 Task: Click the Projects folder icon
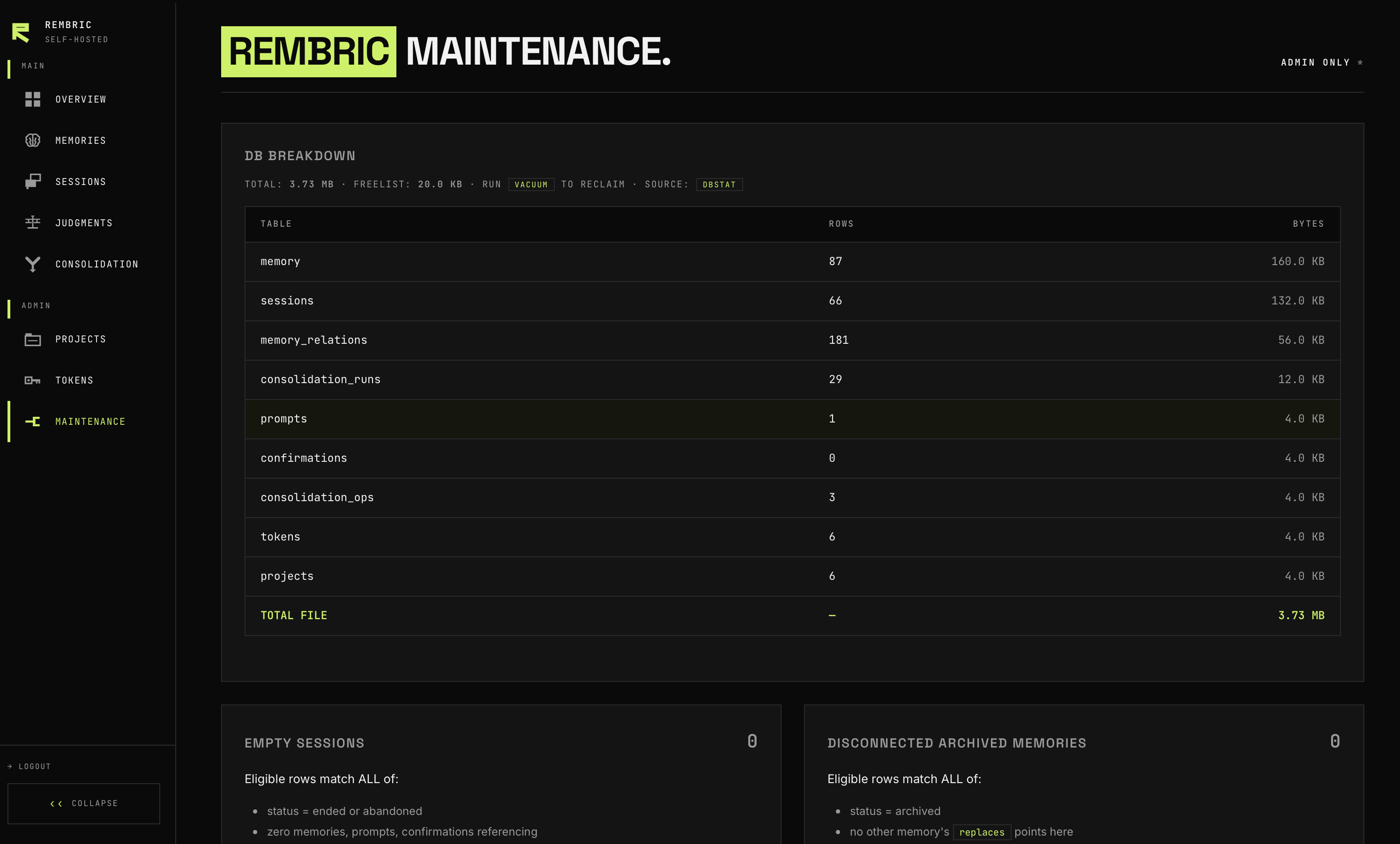pos(33,340)
